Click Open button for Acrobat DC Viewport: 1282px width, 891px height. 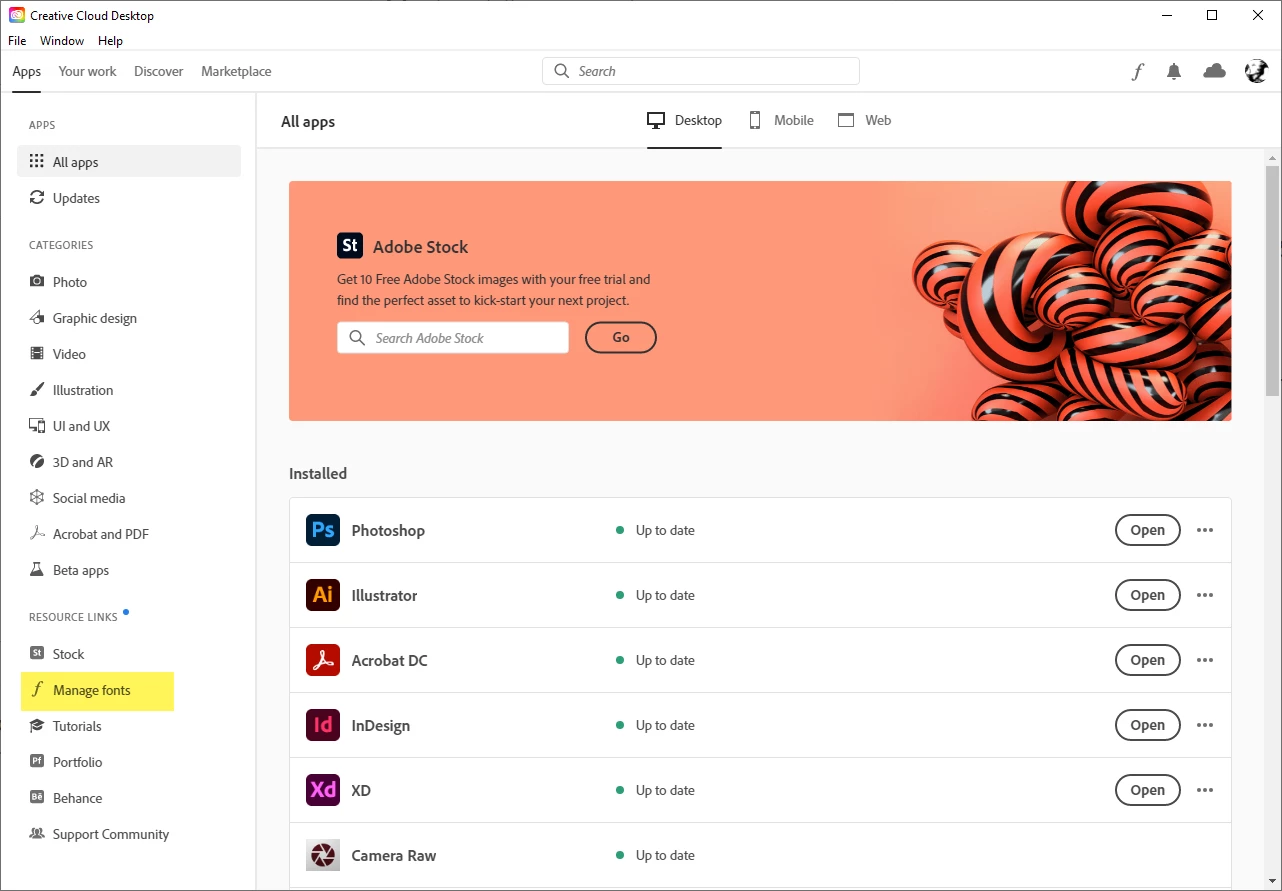tap(1147, 660)
